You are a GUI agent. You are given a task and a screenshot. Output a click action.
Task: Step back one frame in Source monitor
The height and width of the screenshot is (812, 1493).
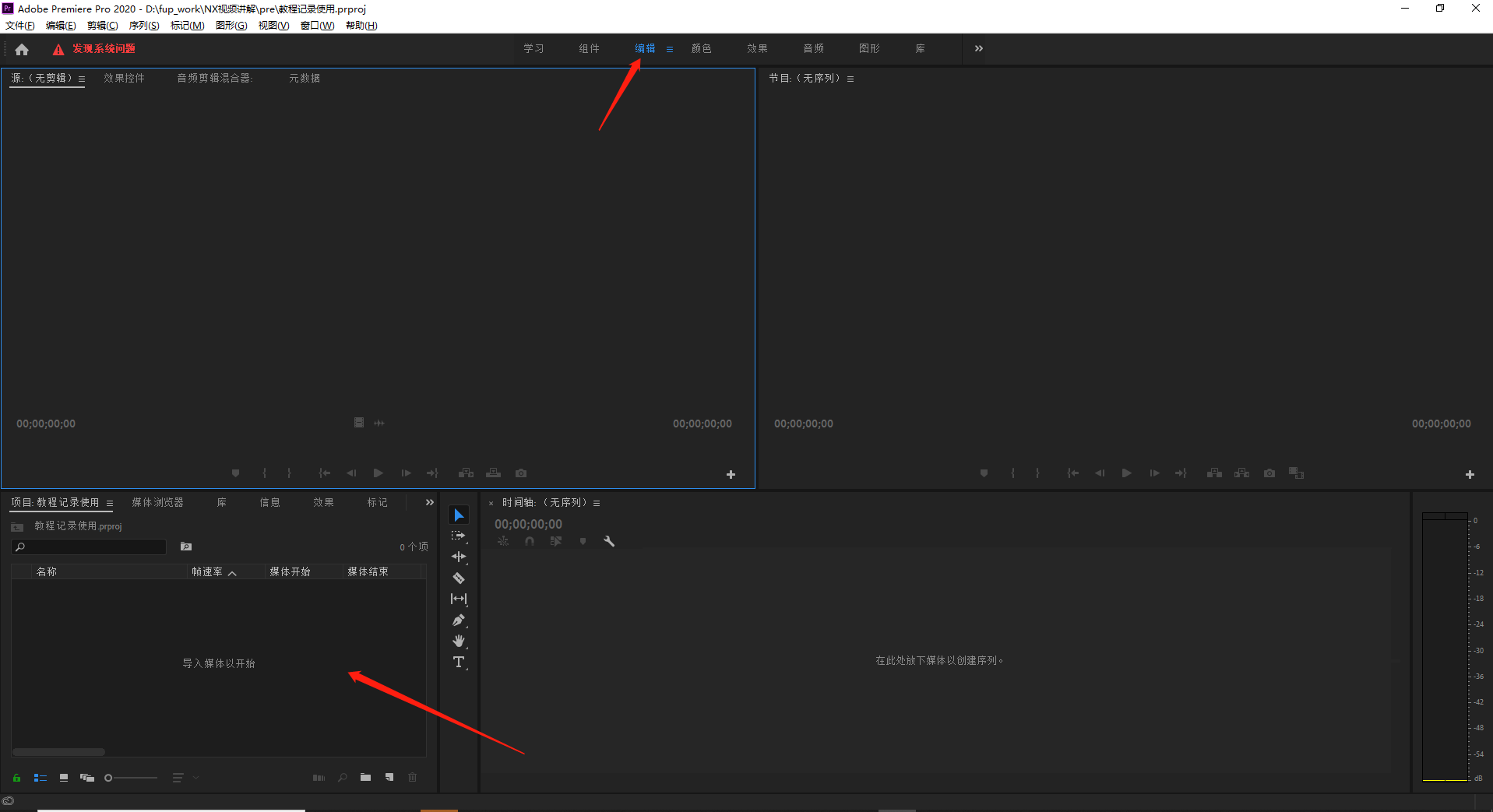click(x=351, y=473)
